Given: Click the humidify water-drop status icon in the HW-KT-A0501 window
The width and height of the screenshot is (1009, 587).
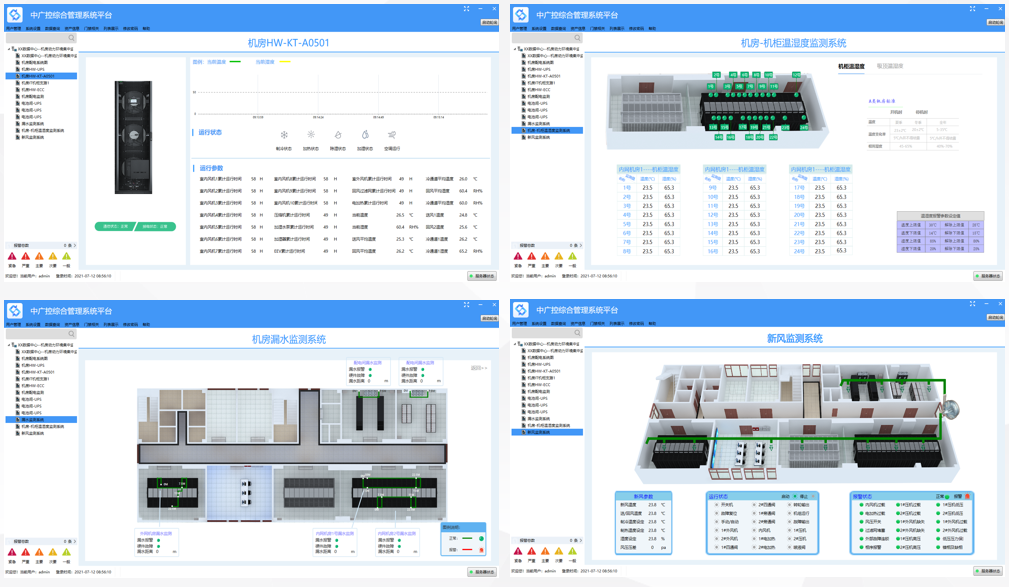Looking at the screenshot, I should [365, 135].
